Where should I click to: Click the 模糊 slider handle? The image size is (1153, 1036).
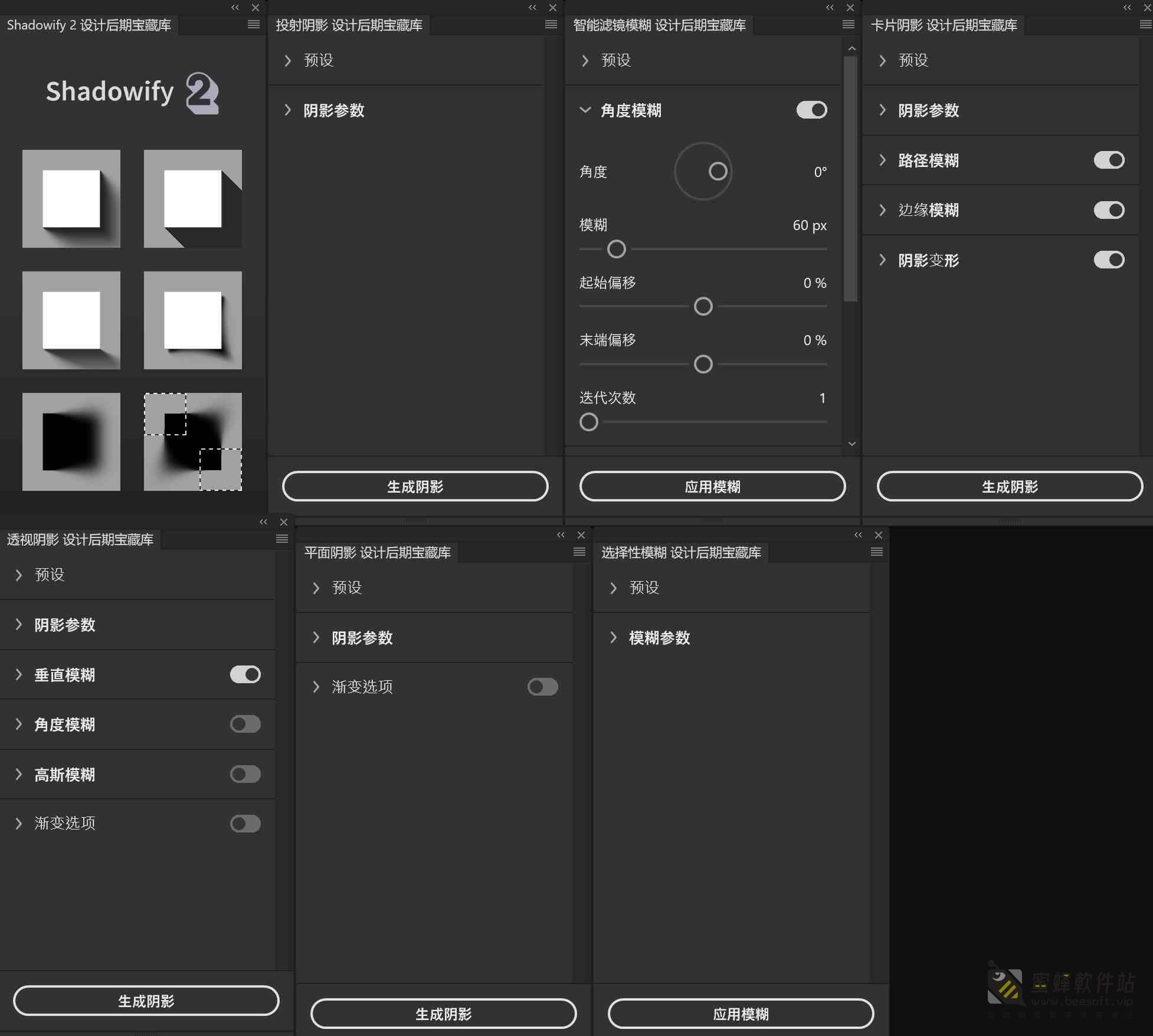click(x=617, y=249)
